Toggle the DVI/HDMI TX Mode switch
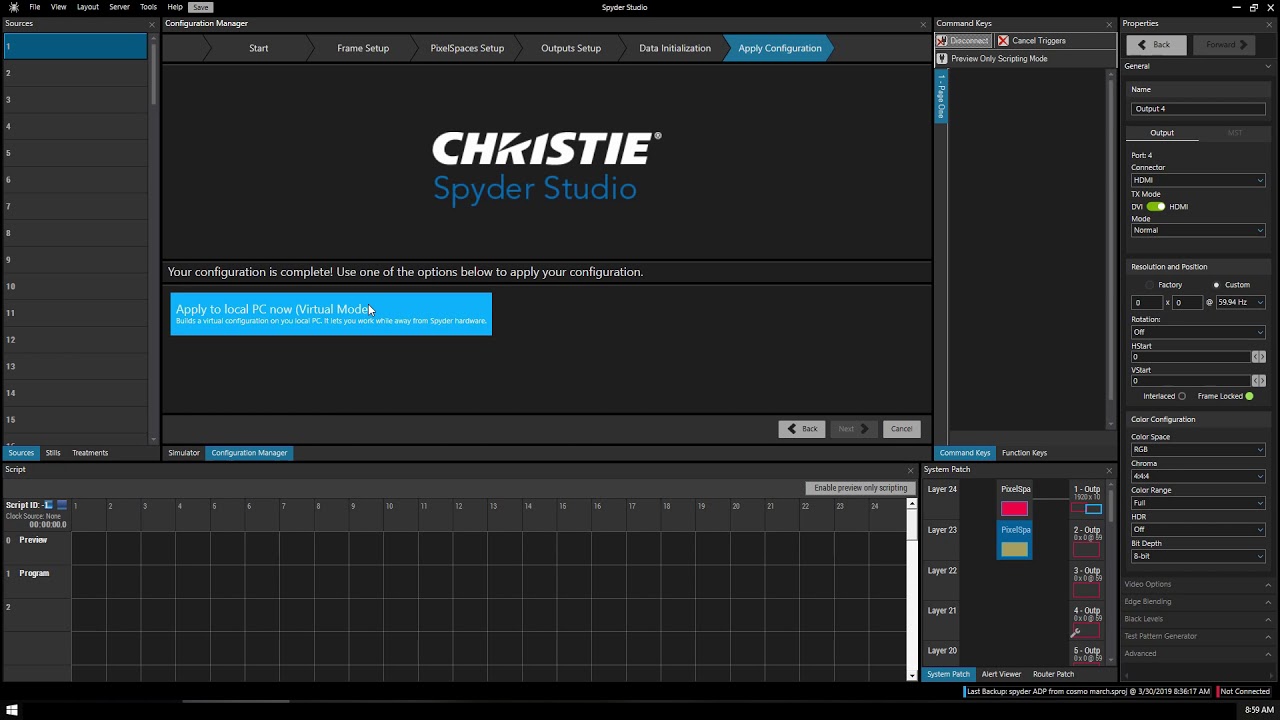 pos(1156,207)
